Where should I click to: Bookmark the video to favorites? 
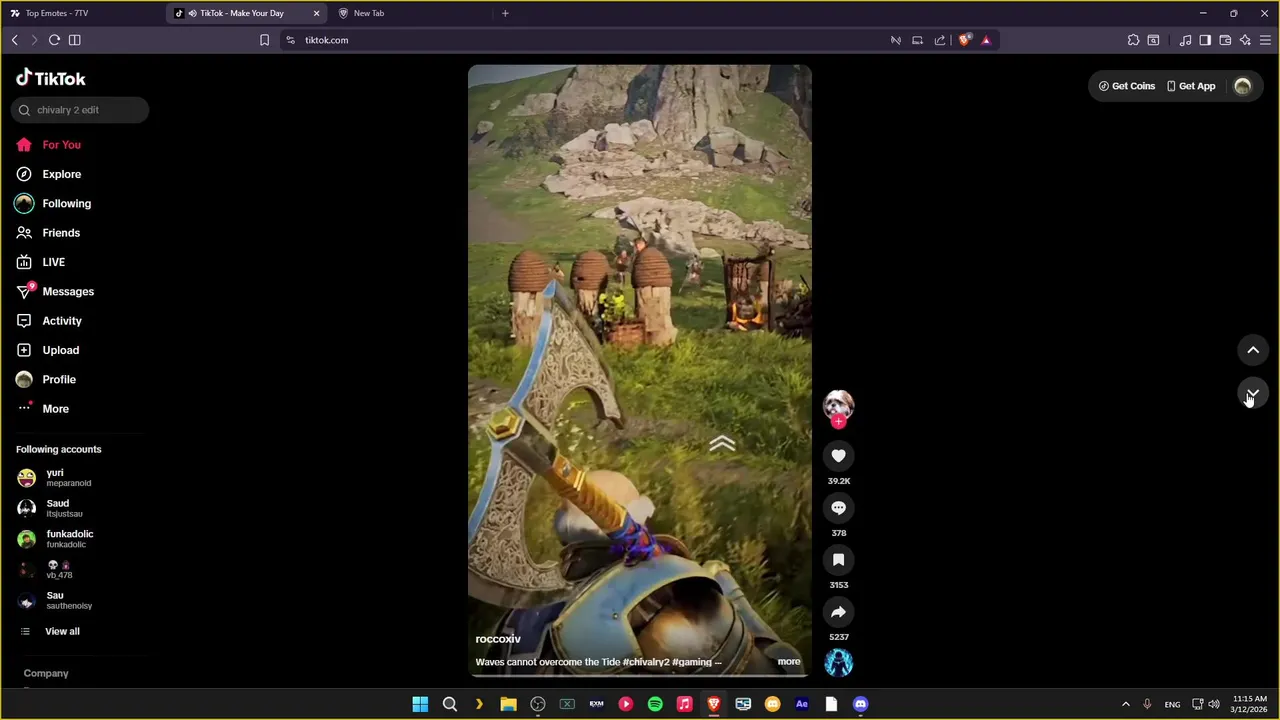[x=838, y=560]
